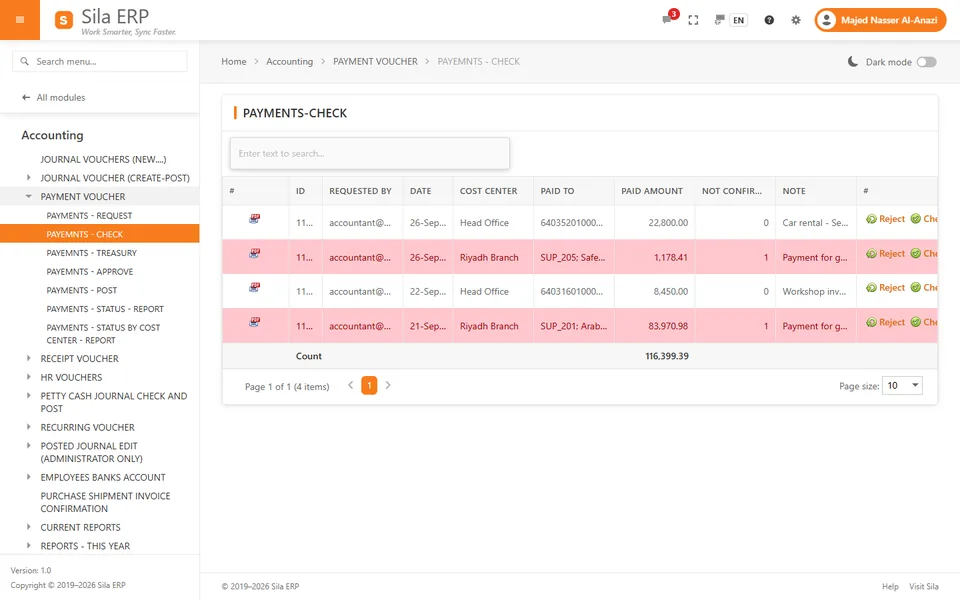Screen dimensions: 960x600
Task: Check the SUP_205 payment
Action: click(x=924, y=253)
